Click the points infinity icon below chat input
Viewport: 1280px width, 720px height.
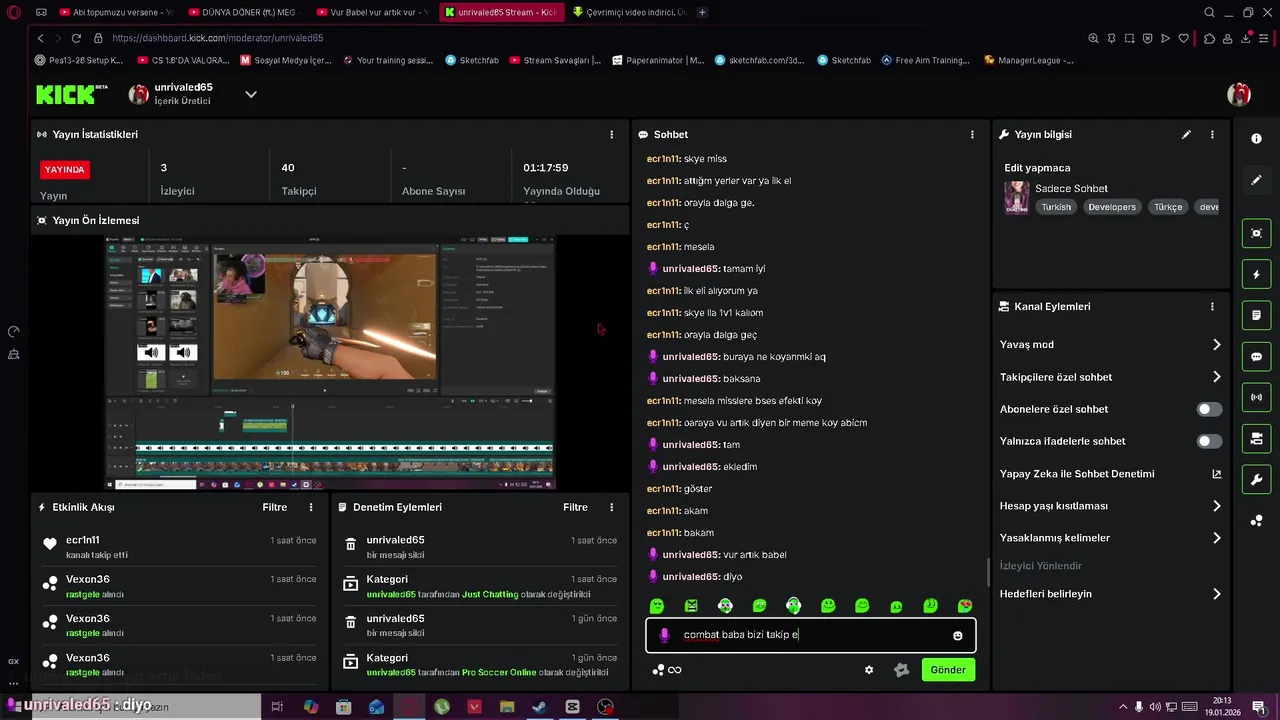tap(667, 670)
